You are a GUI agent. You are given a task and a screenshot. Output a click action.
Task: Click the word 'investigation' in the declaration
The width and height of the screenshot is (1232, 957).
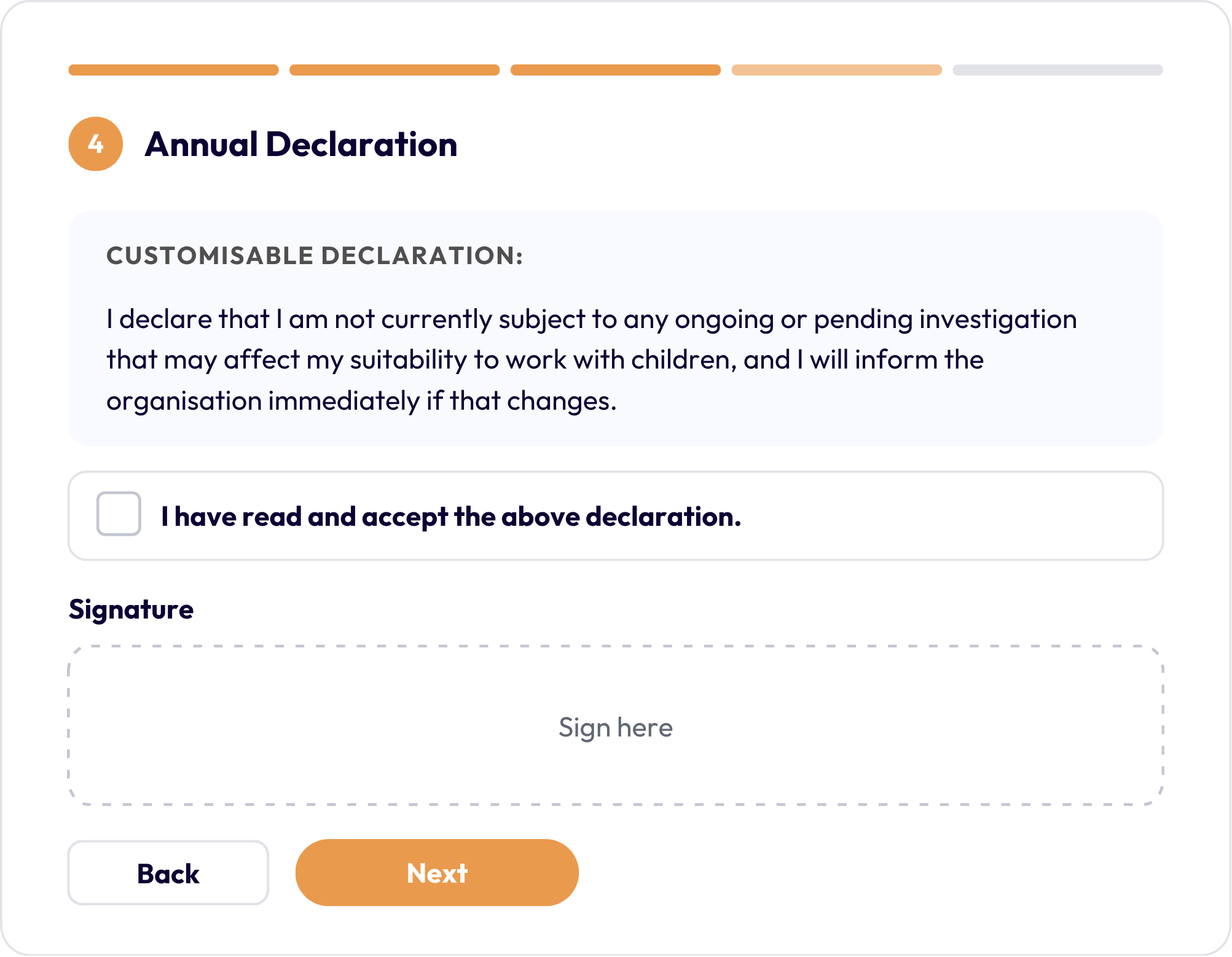998,320
